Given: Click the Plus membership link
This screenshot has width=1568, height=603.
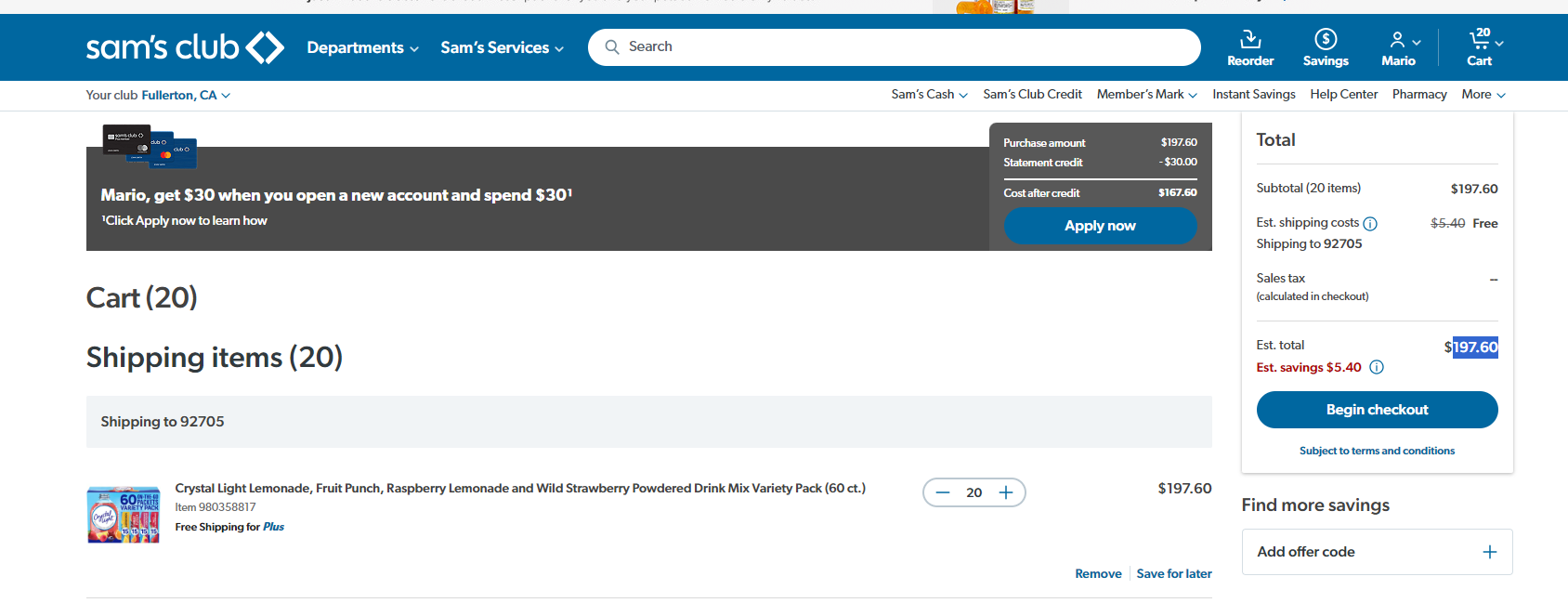Looking at the screenshot, I should click(273, 527).
